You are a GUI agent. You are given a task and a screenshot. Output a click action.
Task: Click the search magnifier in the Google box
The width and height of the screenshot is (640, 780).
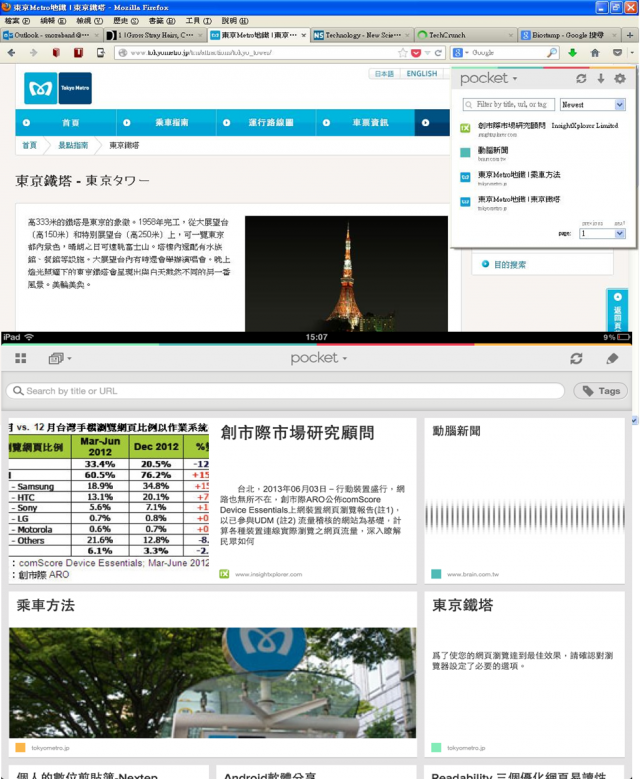[551, 53]
